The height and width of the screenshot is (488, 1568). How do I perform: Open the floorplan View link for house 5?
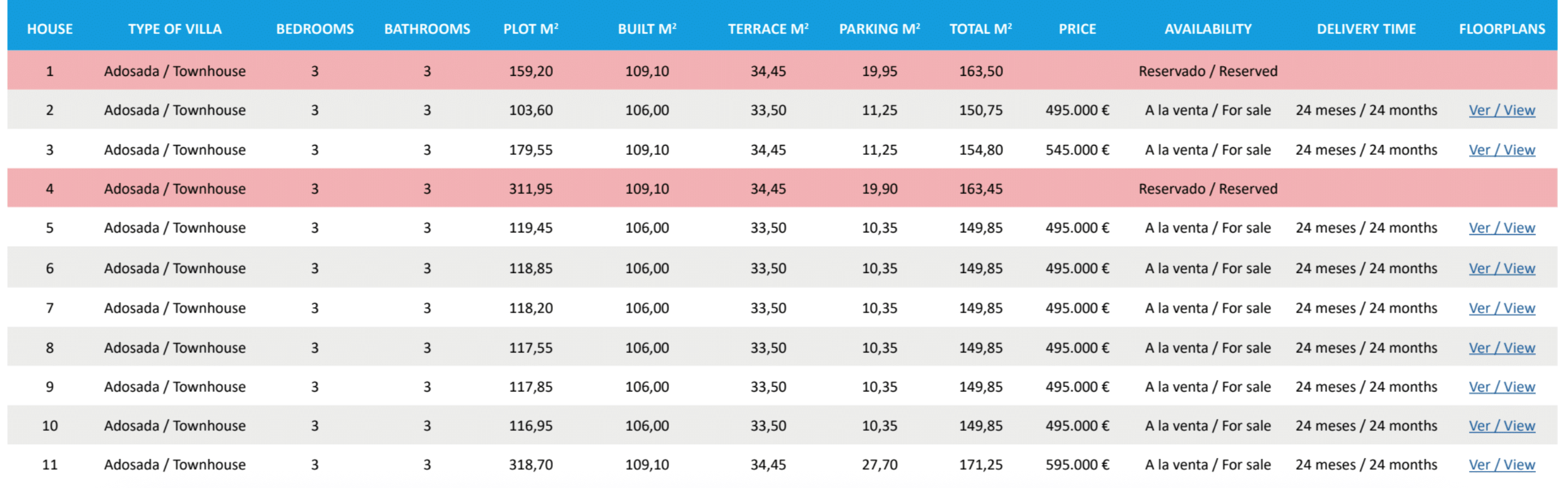tap(1501, 228)
